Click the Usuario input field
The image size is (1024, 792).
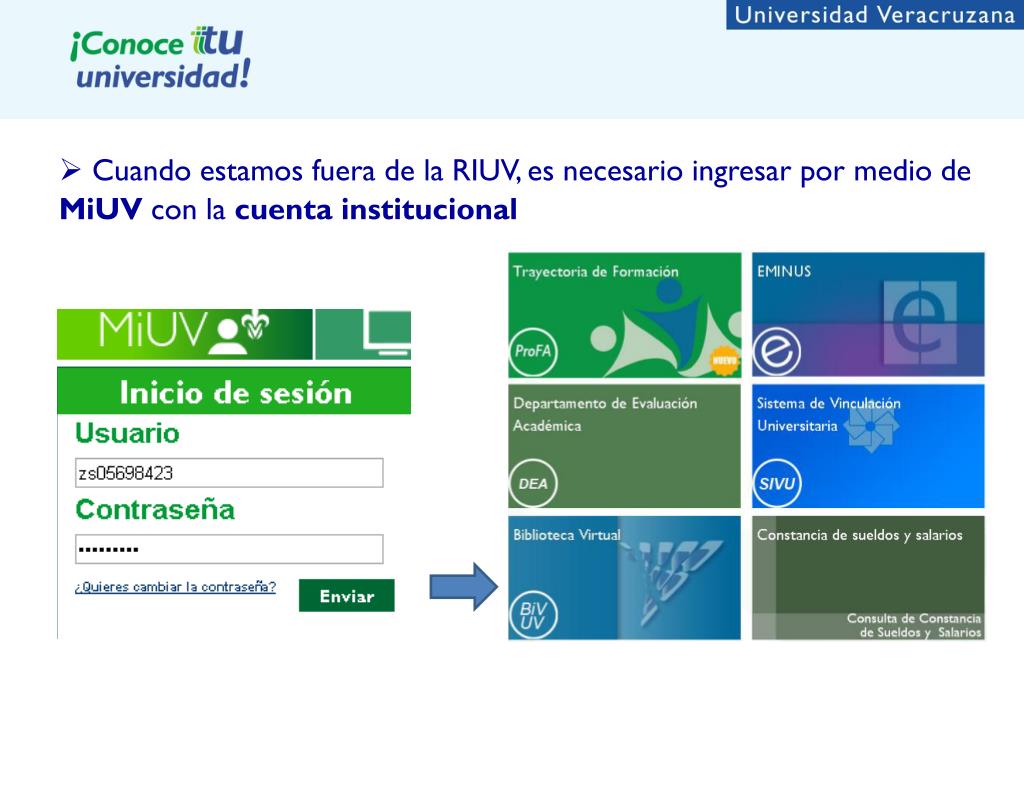click(x=229, y=473)
